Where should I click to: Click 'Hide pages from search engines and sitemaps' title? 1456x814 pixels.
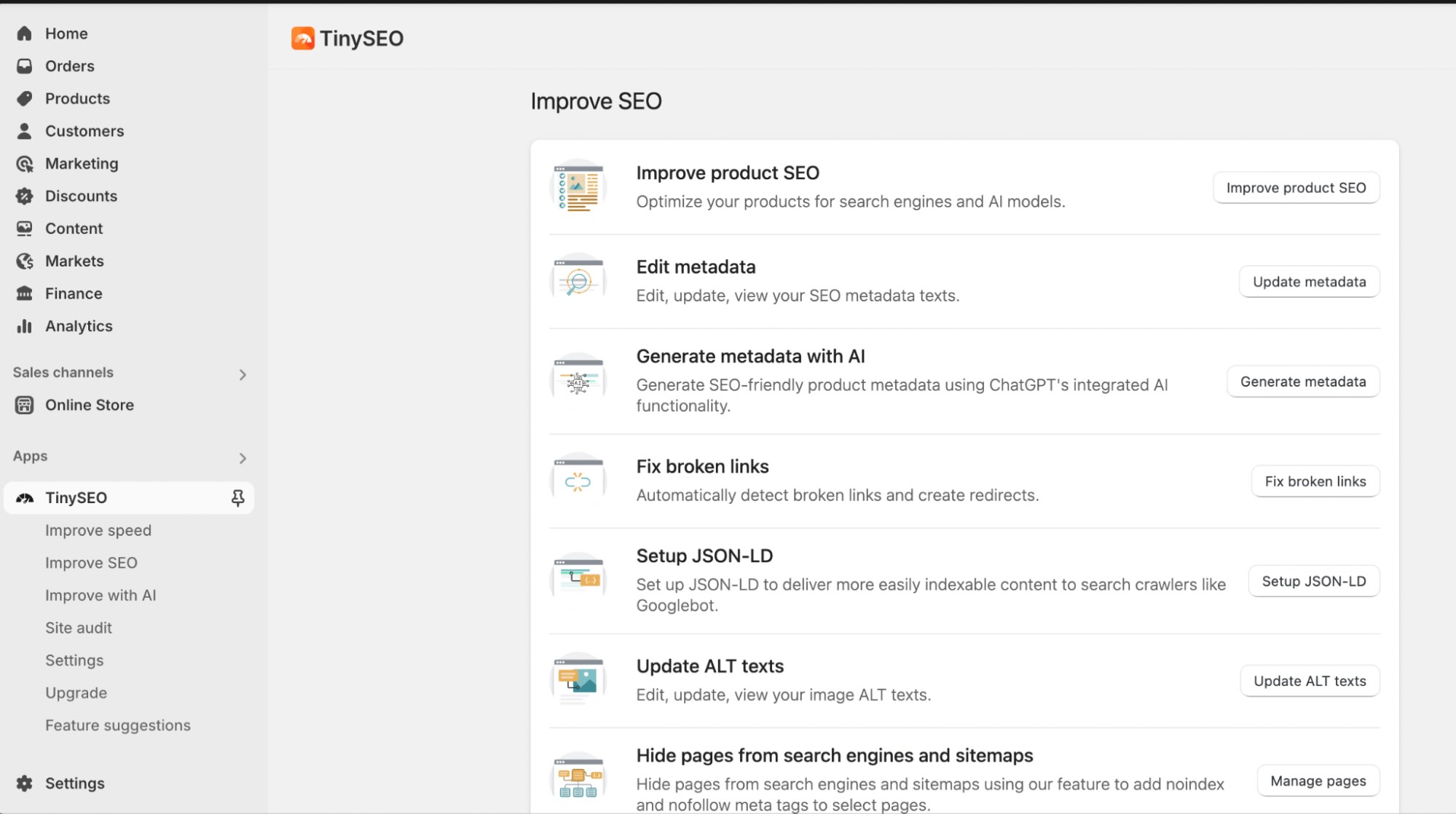tap(835, 756)
